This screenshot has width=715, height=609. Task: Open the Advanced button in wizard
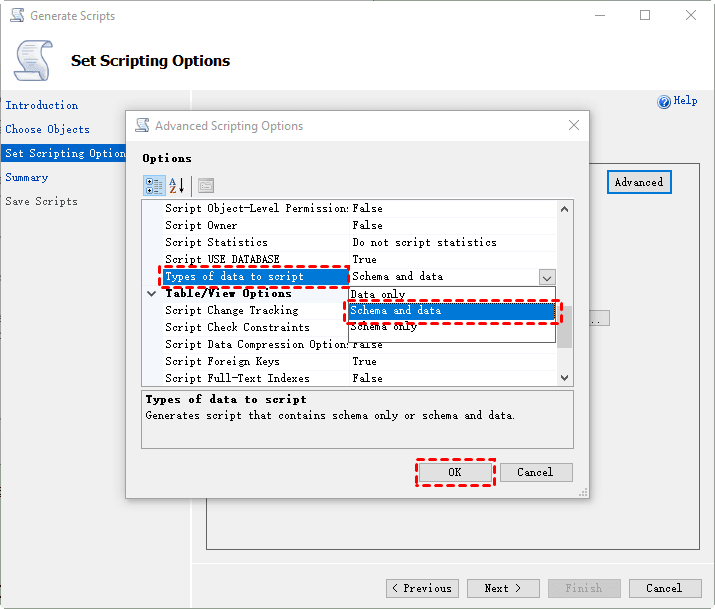(x=639, y=182)
